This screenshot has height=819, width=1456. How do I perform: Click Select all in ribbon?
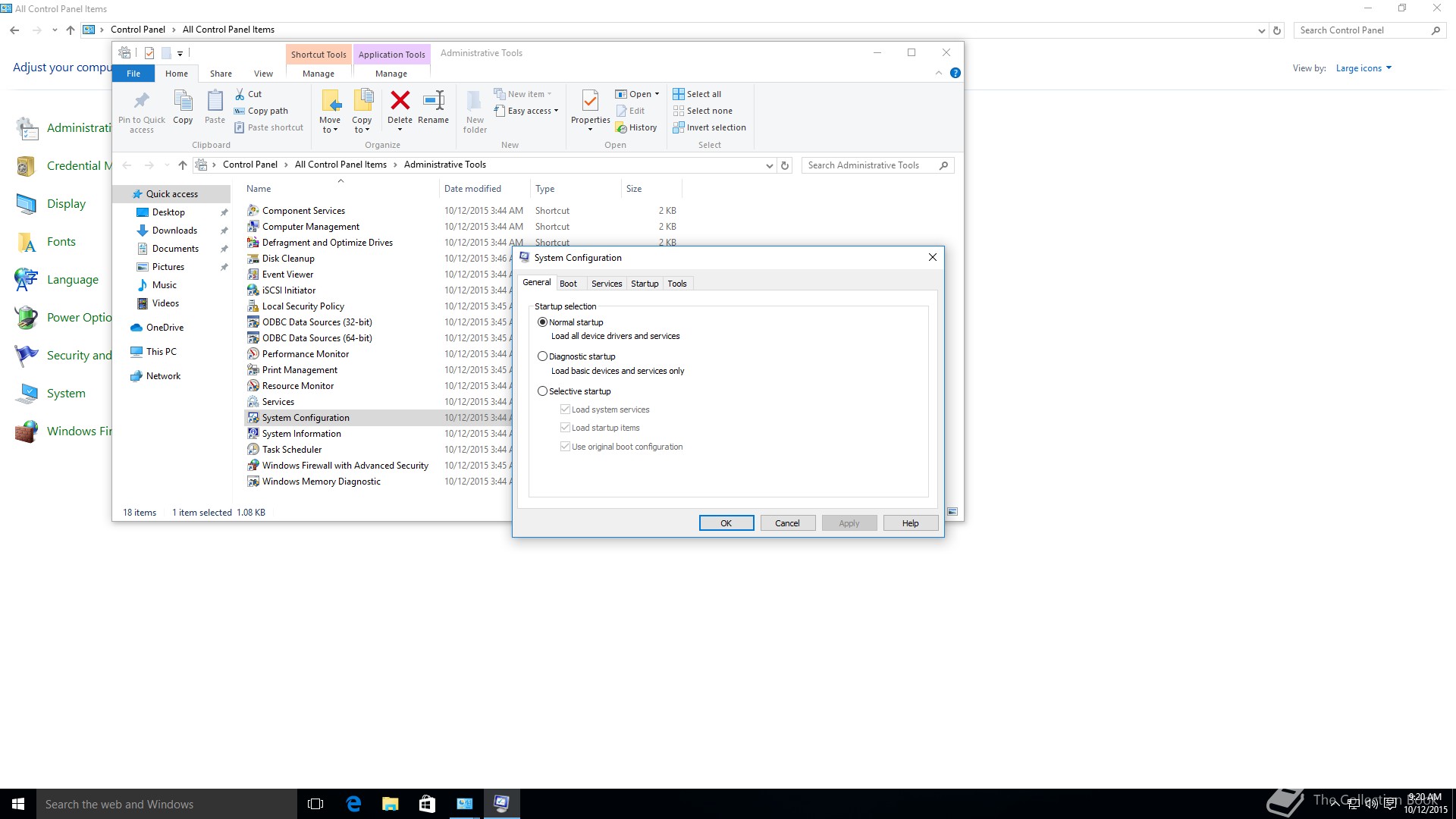pos(697,94)
